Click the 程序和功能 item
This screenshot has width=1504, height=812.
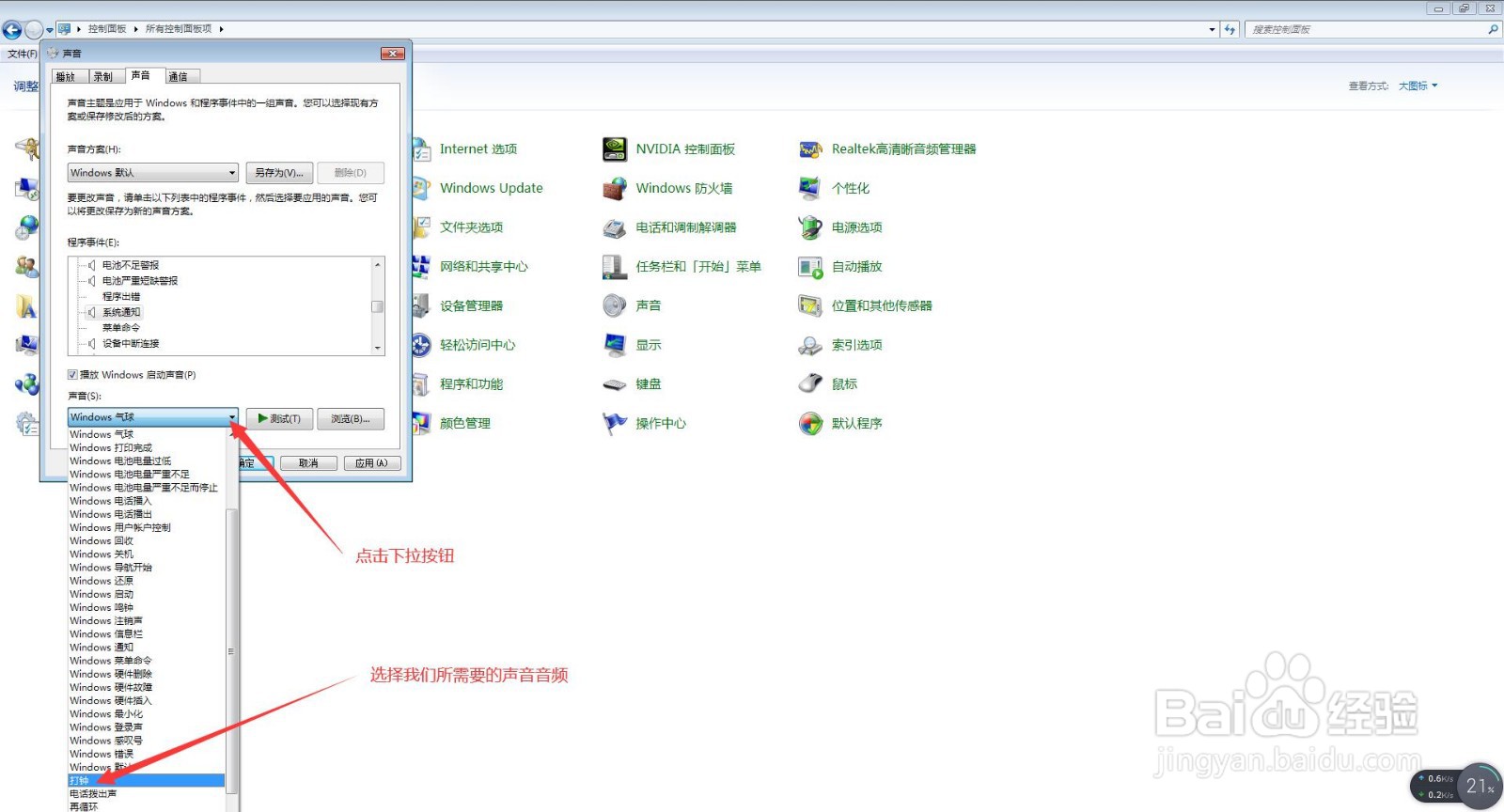472,384
